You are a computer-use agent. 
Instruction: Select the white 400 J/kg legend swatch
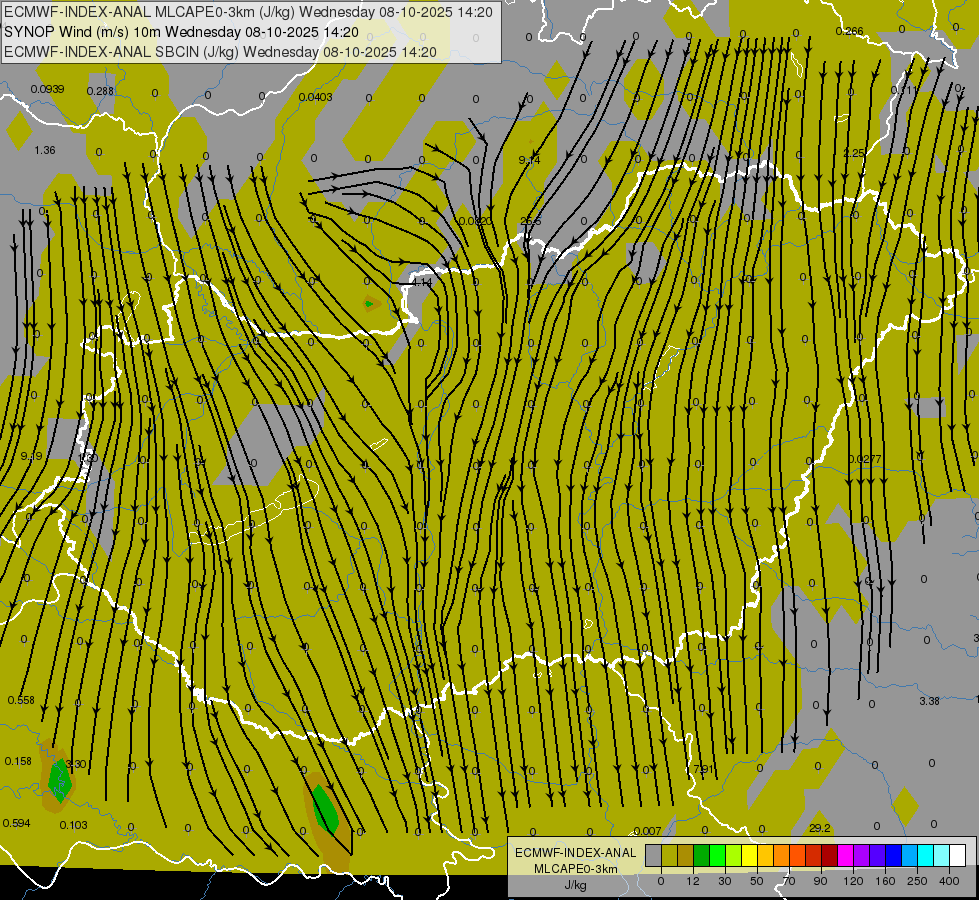pyautogui.click(x=957, y=855)
